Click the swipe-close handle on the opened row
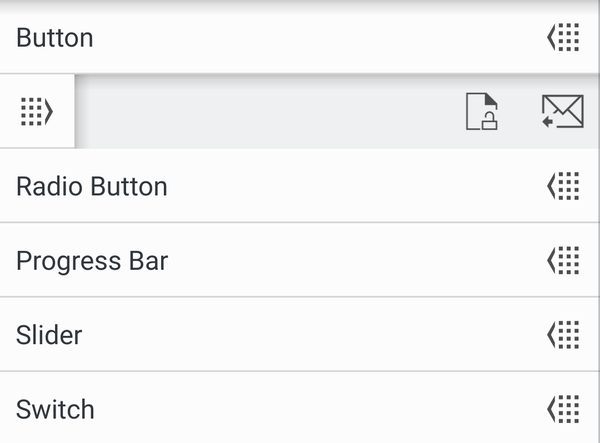This screenshot has width=600, height=443. tap(36, 112)
